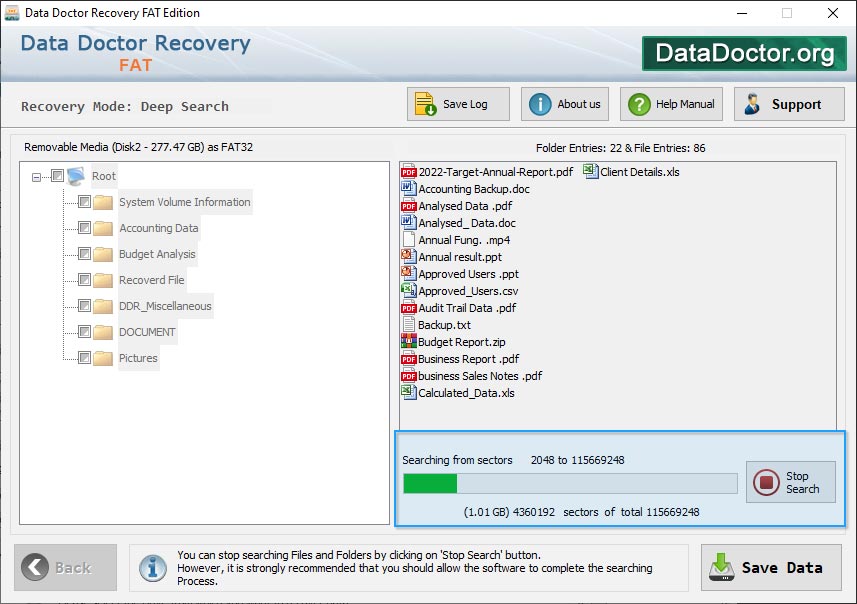857x604 pixels.
Task: Click the Budget Analysis folder icon
Action: point(103,254)
